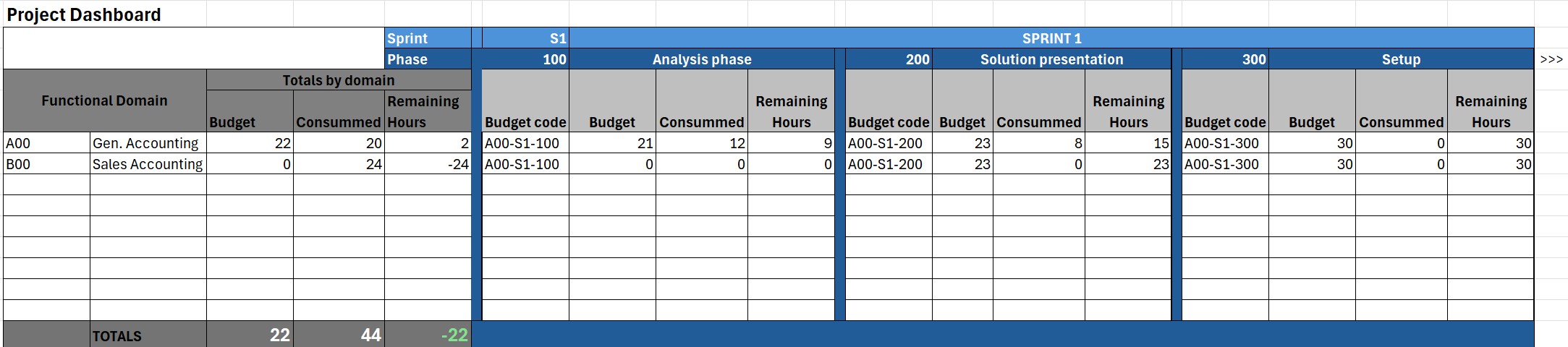Select the -24 remaining hours cell
The height and width of the screenshot is (347, 1568).
tap(428, 164)
